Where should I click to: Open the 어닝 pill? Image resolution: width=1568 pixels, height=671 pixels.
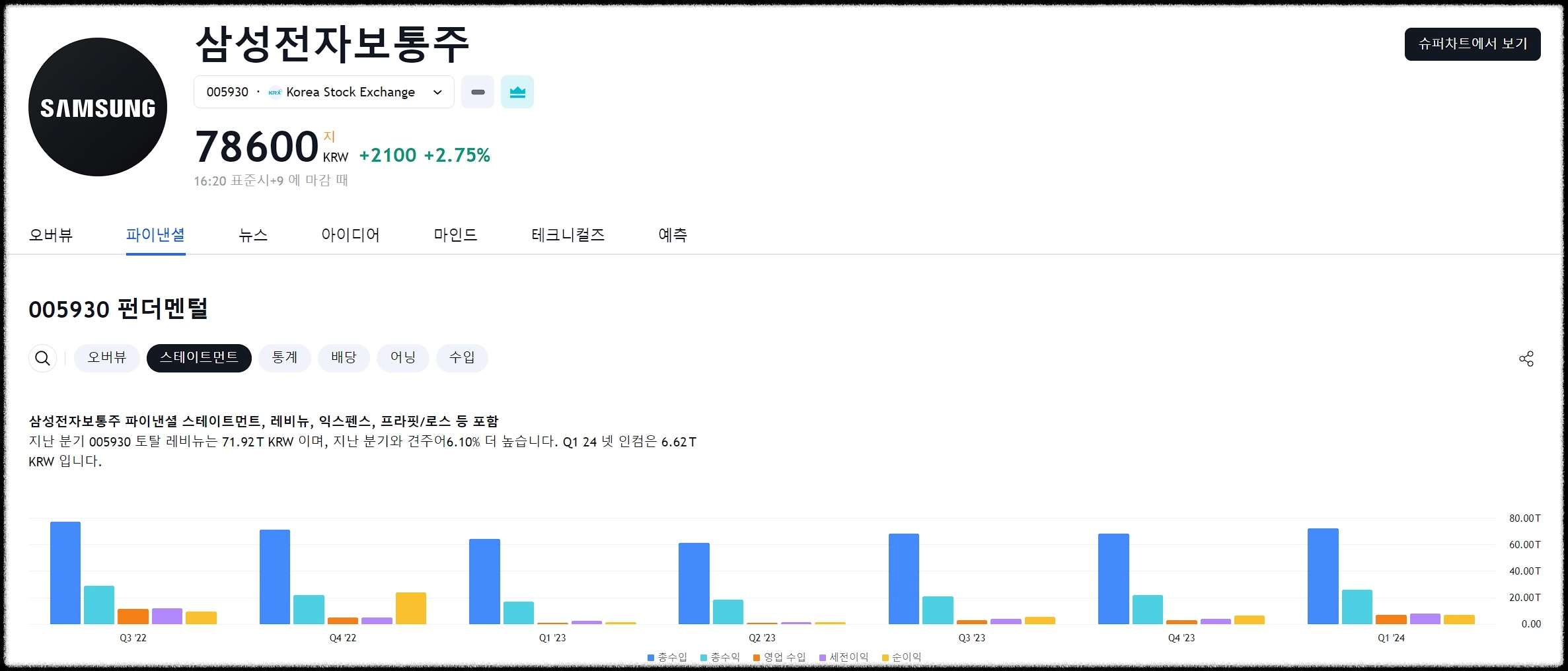[403, 358]
